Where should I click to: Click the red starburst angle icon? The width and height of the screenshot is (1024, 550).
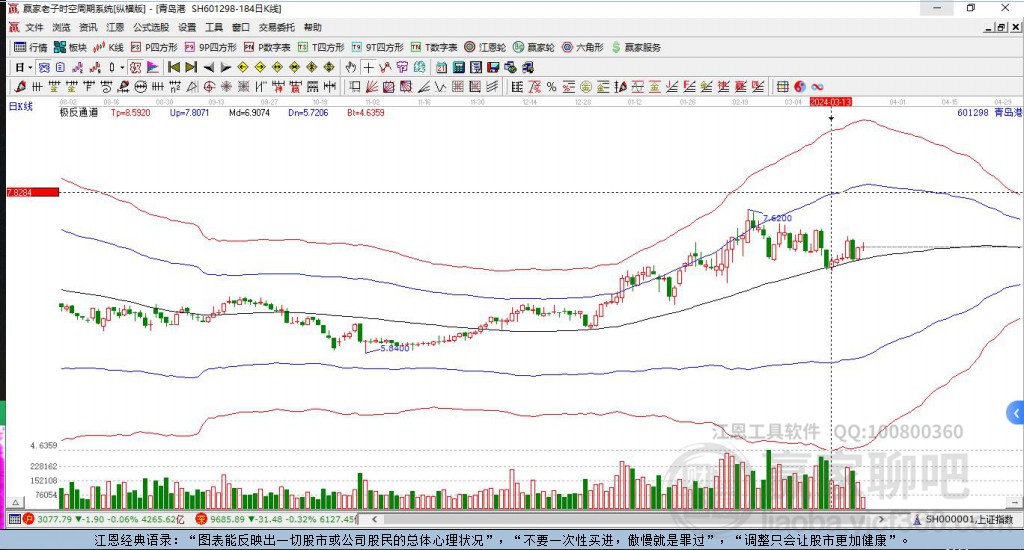point(225,86)
